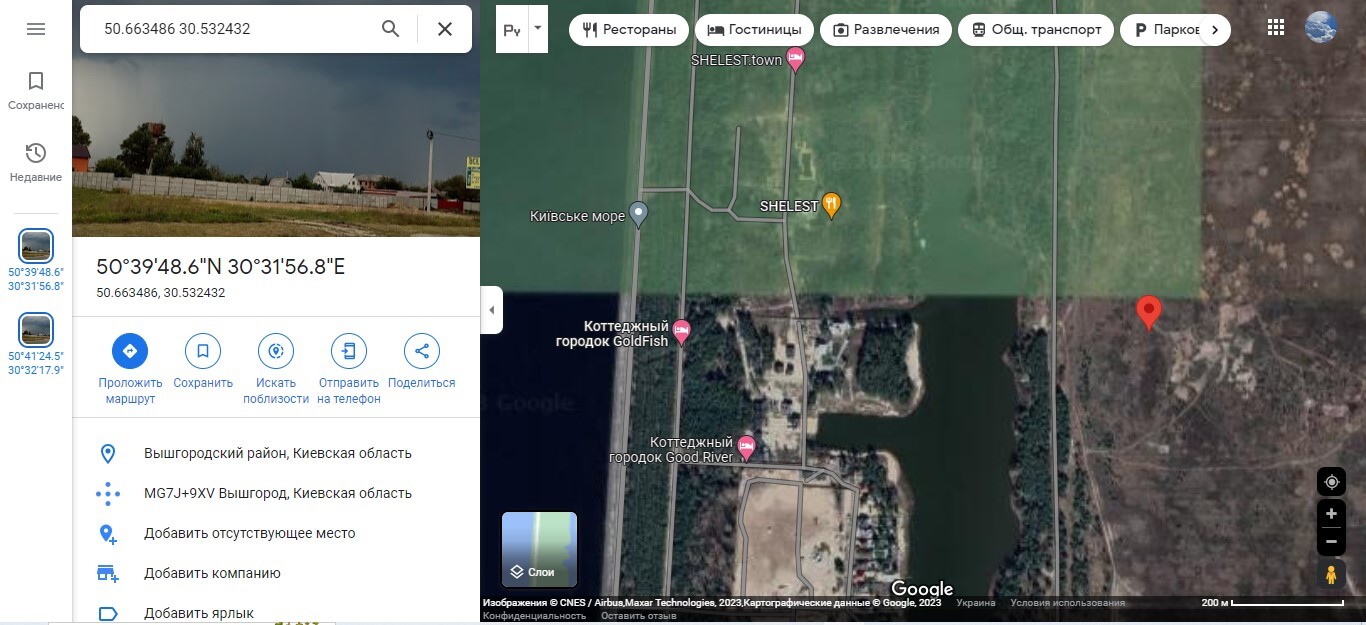Open Оставить отзыв link
Screen dimensions: 1366x625
point(639,616)
